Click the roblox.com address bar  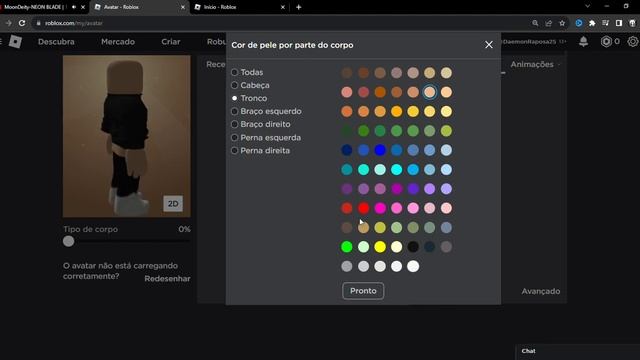click(x=282, y=23)
